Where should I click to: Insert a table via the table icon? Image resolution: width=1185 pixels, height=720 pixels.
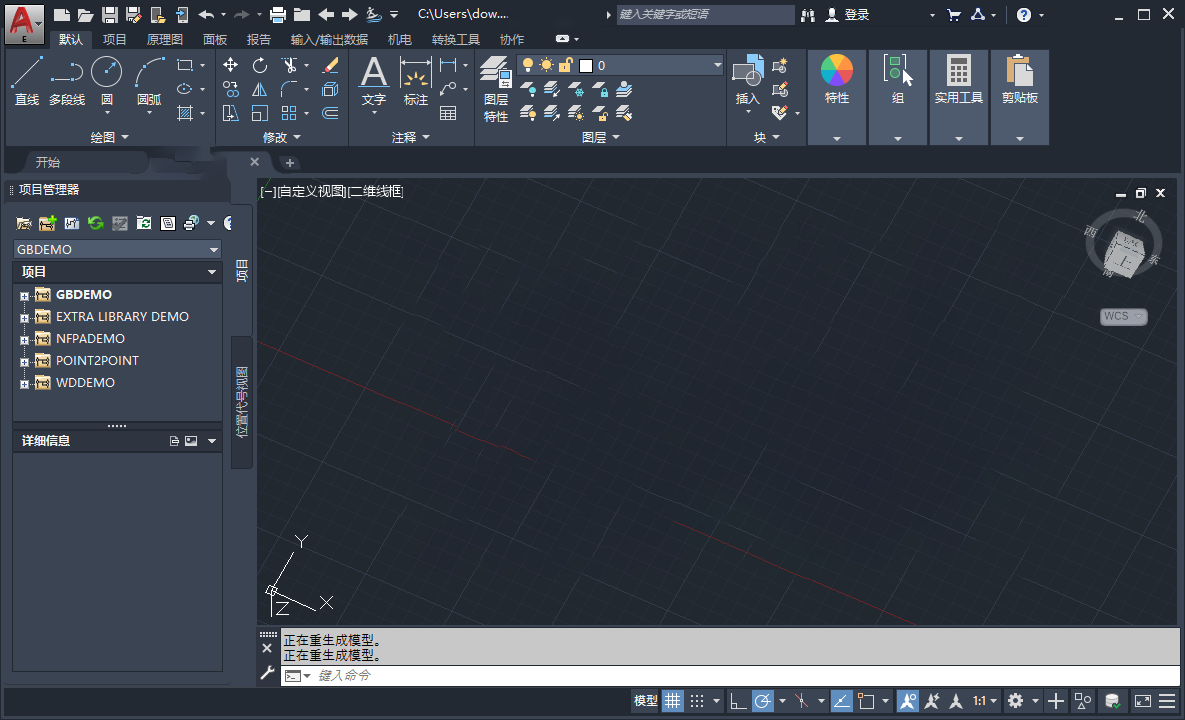(448, 113)
